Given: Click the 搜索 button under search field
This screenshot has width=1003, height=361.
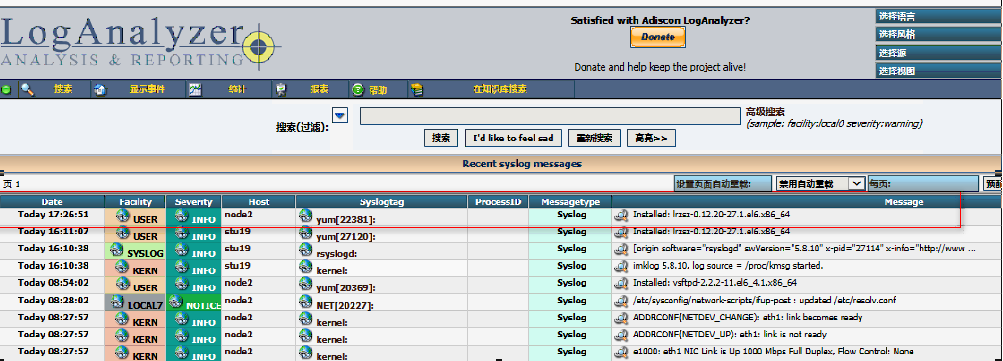Looking at the screenshot, I should coord(441,138).
